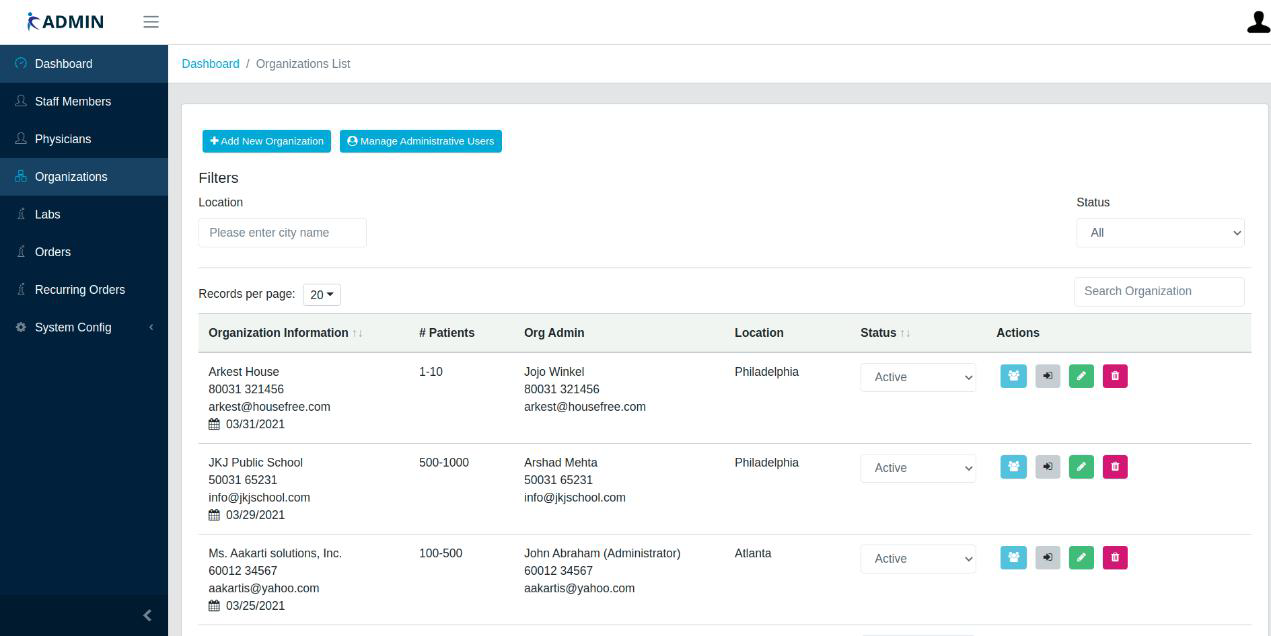Collapse the sidebar with bottom arrow

pos(147,615)
